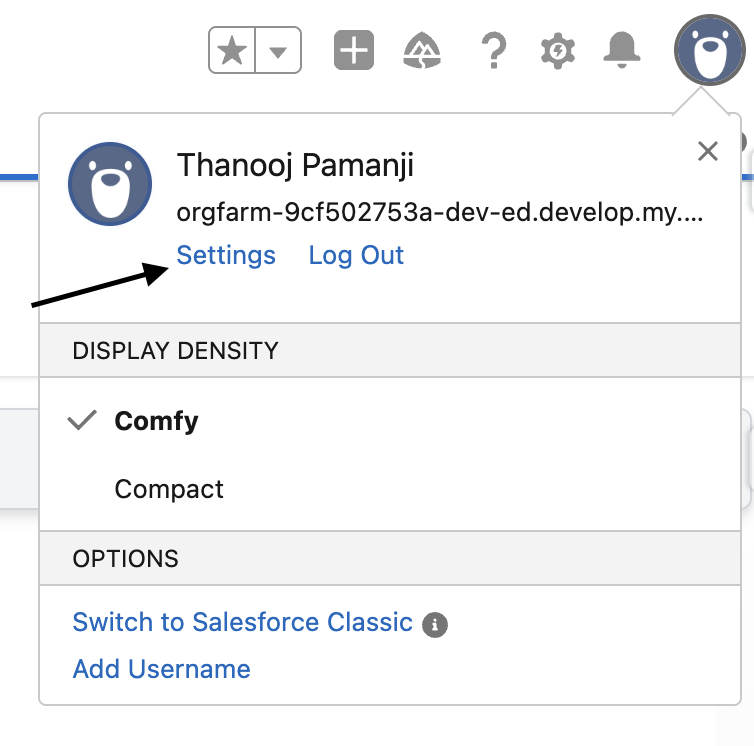Image resolution: width=754 pixels, height=746 pixels.
Task: Open the Settings link
Action: click(x=226, y=255)
